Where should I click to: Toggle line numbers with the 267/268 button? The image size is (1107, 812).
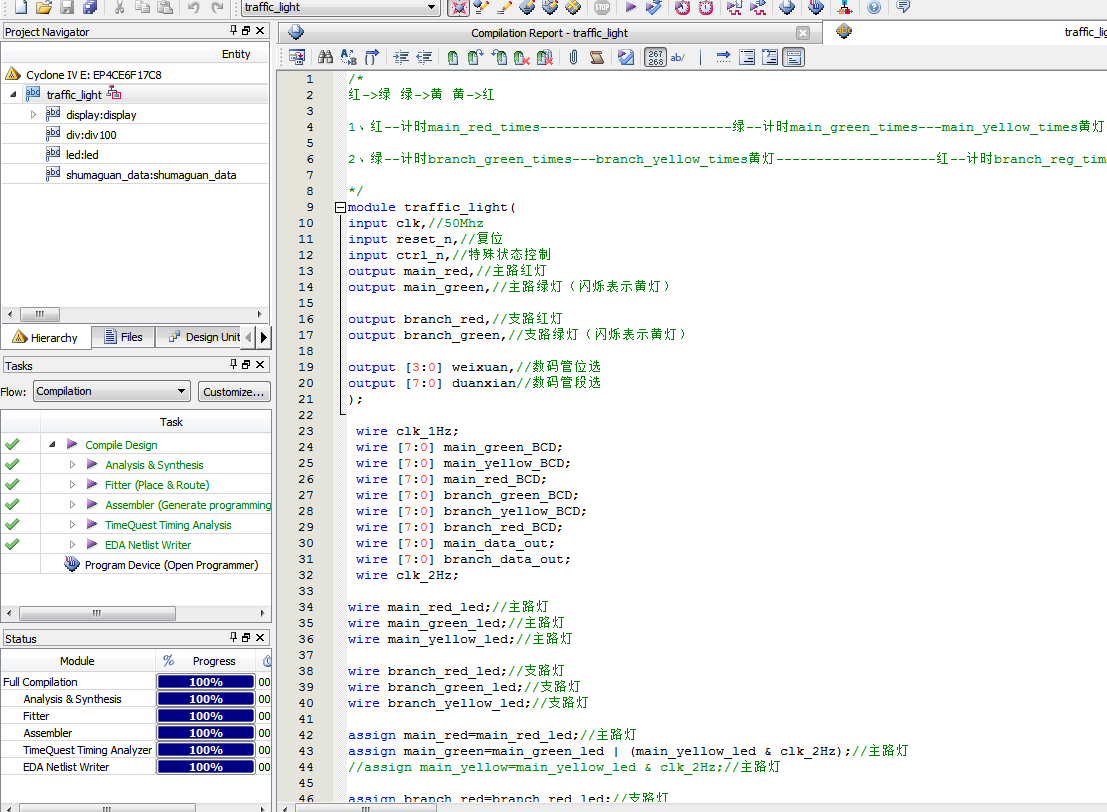pyautogui.click(x=655, y=57)
